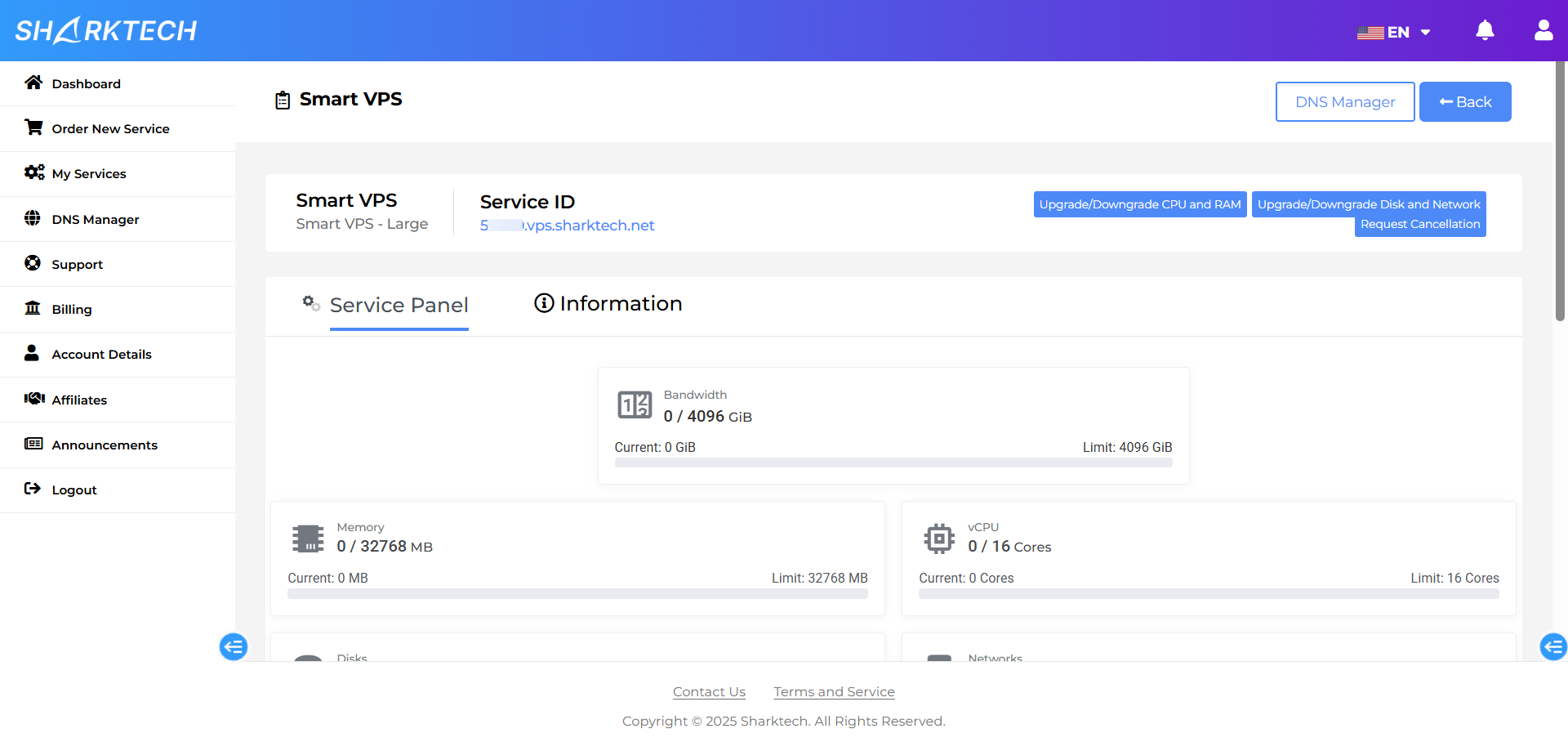Click the Dashboard home icon

click(33, 83)
